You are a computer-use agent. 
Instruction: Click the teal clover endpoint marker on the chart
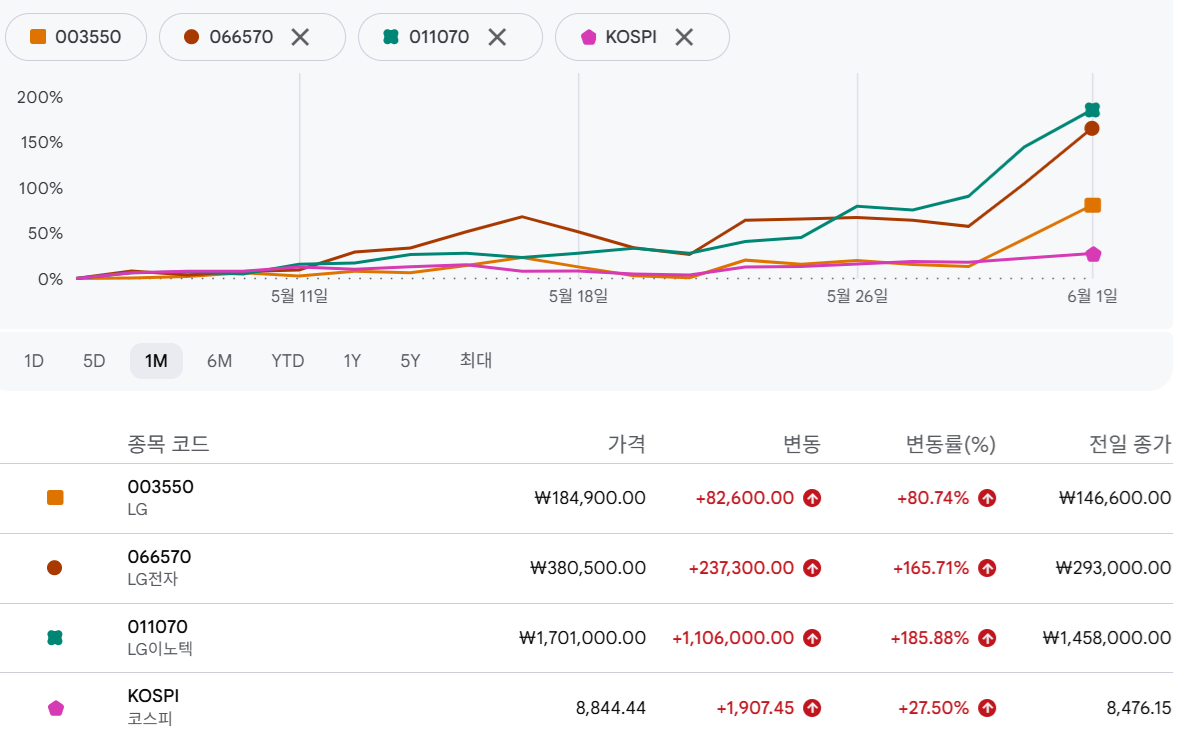1092,110
